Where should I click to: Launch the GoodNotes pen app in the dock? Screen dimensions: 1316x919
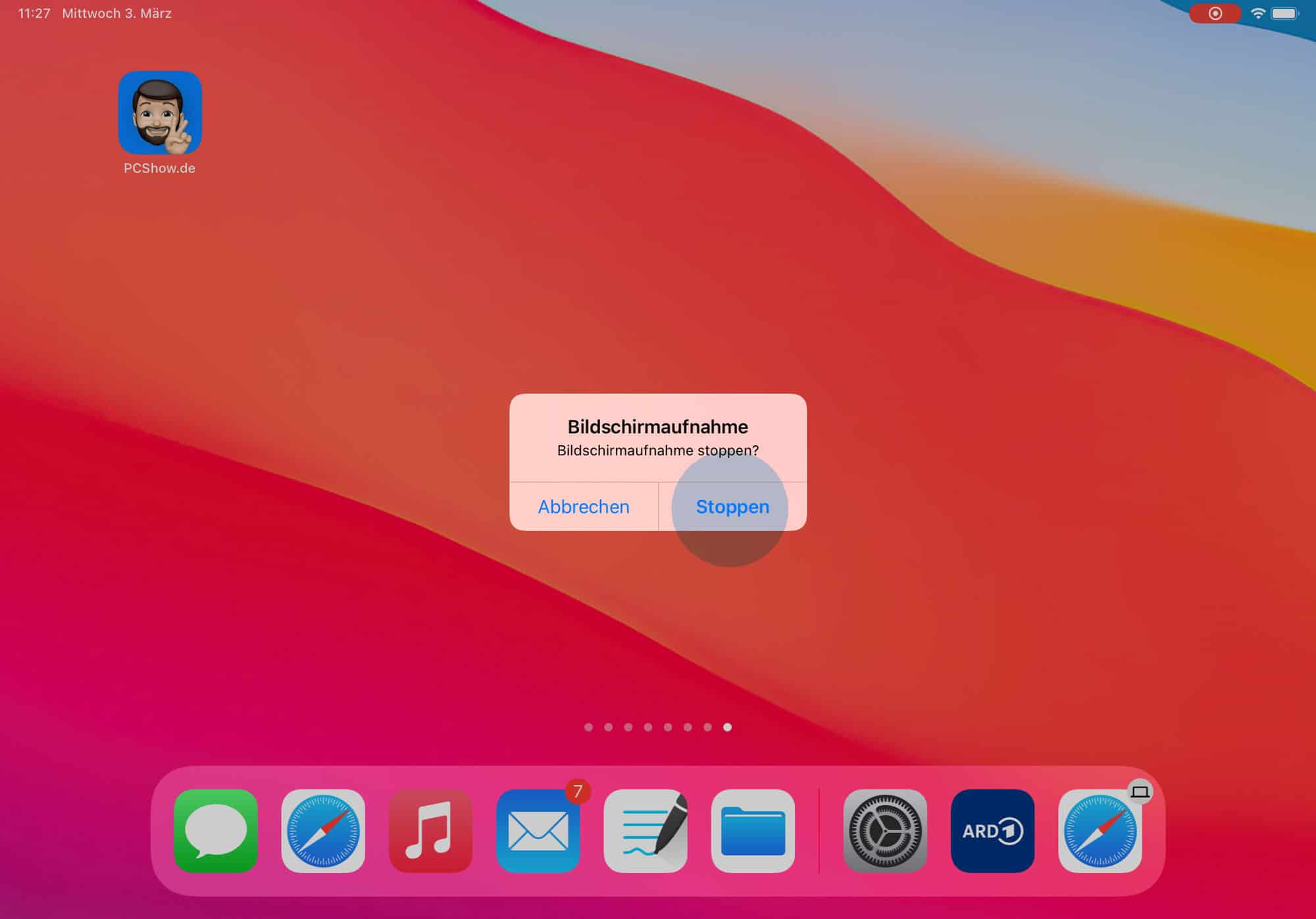click(x=645, y=831)
